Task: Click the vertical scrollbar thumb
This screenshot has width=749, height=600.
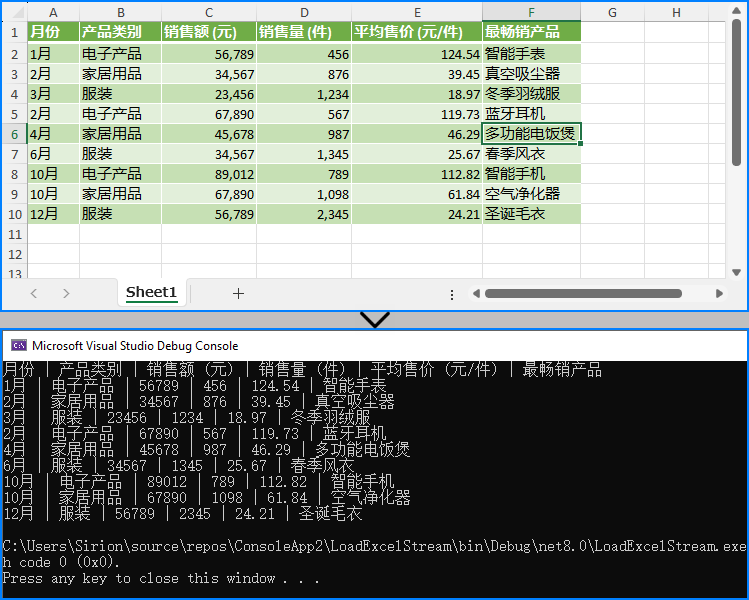Action: click(x=736, y=93)
